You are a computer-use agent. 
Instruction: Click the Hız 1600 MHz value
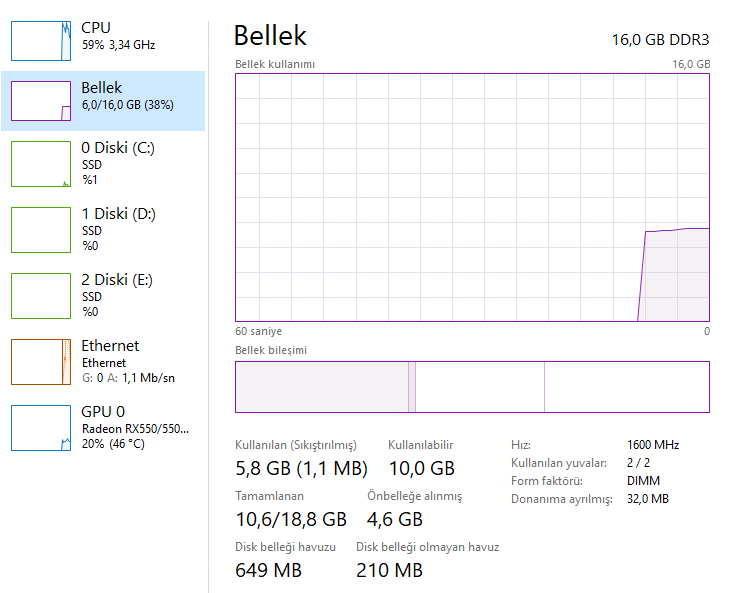[653, 445]
